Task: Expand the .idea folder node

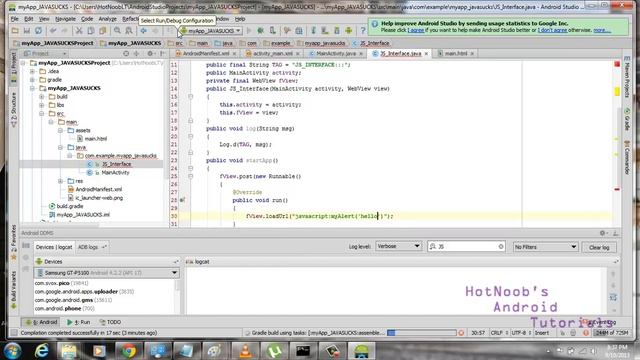Action: coord(32,71)
